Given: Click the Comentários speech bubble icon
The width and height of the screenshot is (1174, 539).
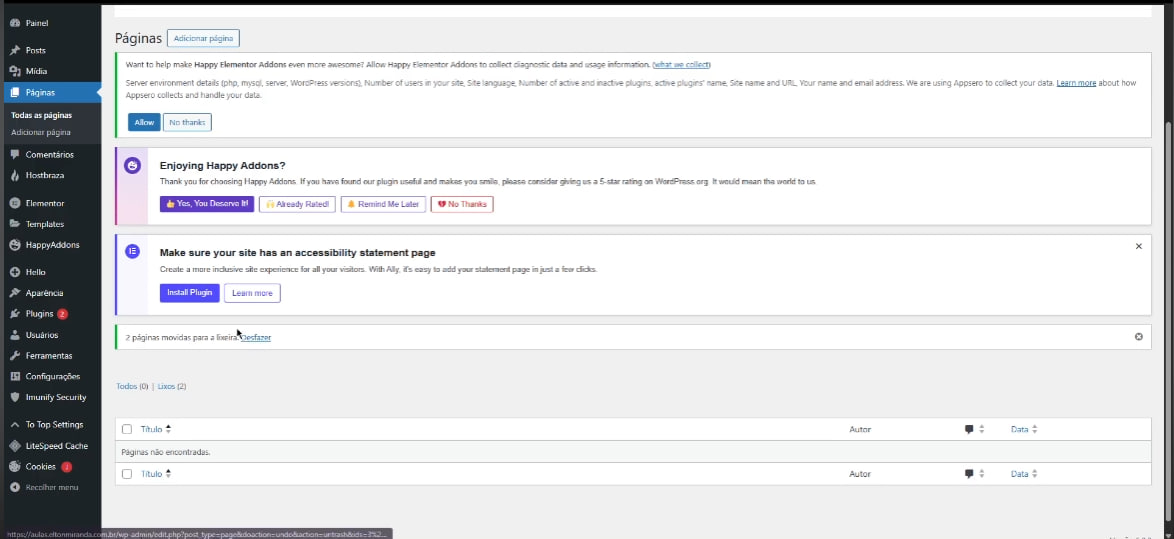Looking at the screenshot, I should pos(15,155).
